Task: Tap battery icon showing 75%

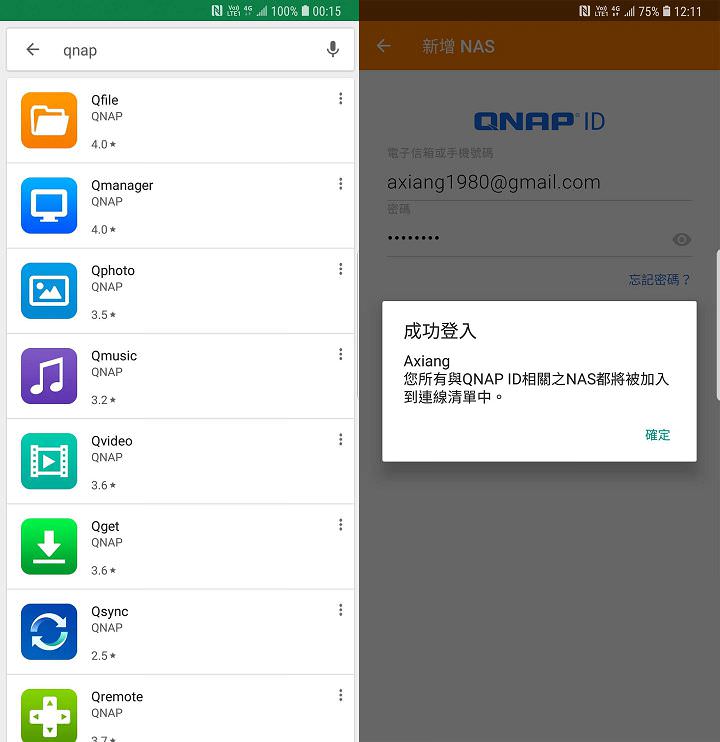Action: [667, 10]
